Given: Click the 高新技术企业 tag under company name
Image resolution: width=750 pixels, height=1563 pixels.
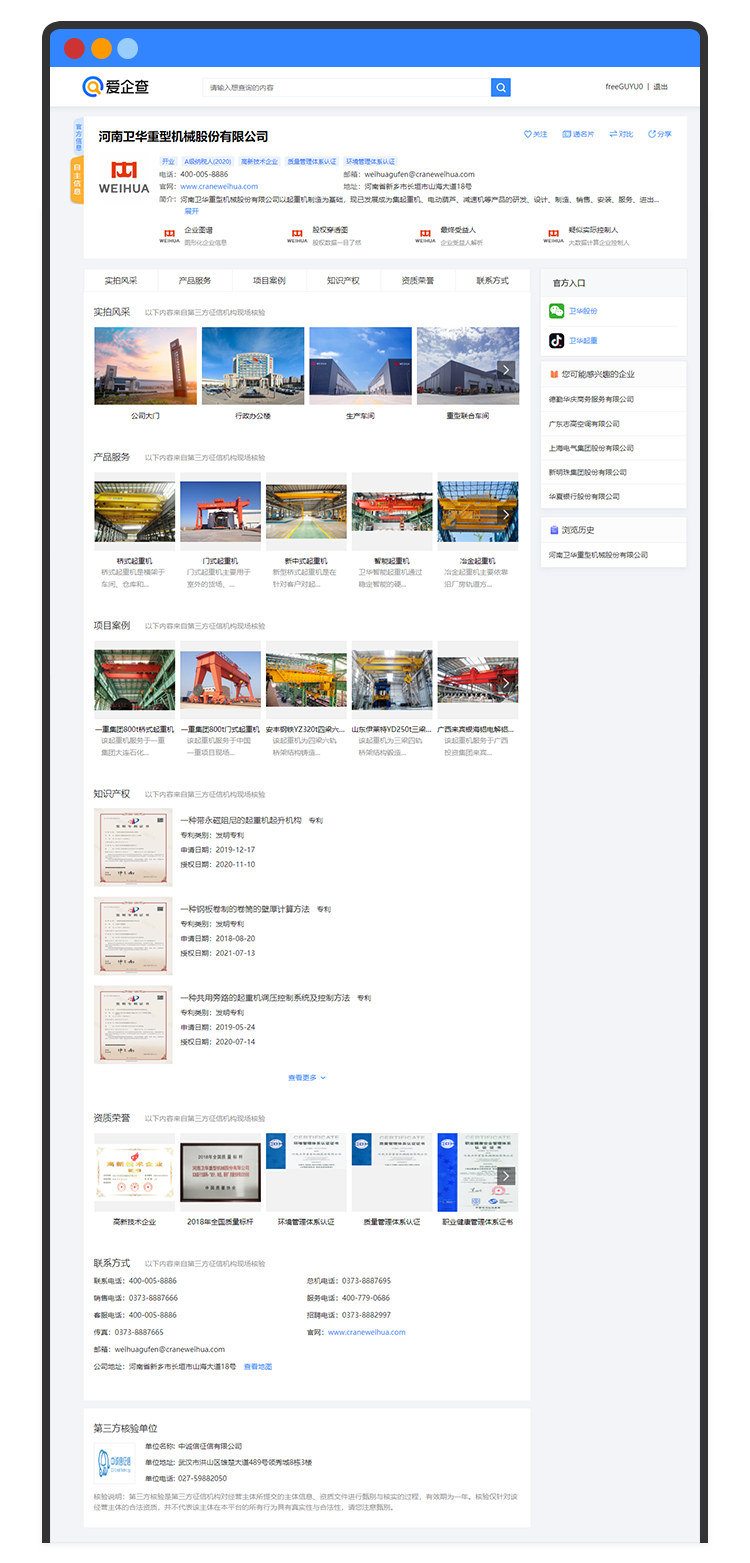Looking at the screenshot, I should coord(259,161).
